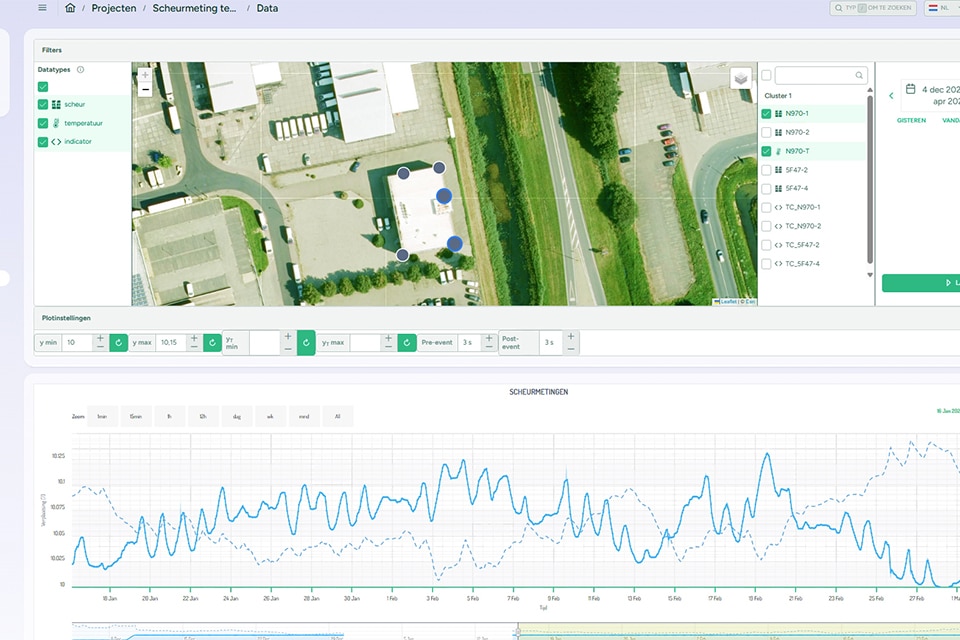Open the Scheurmeting breadcrumb link

(x=194, y=8)
